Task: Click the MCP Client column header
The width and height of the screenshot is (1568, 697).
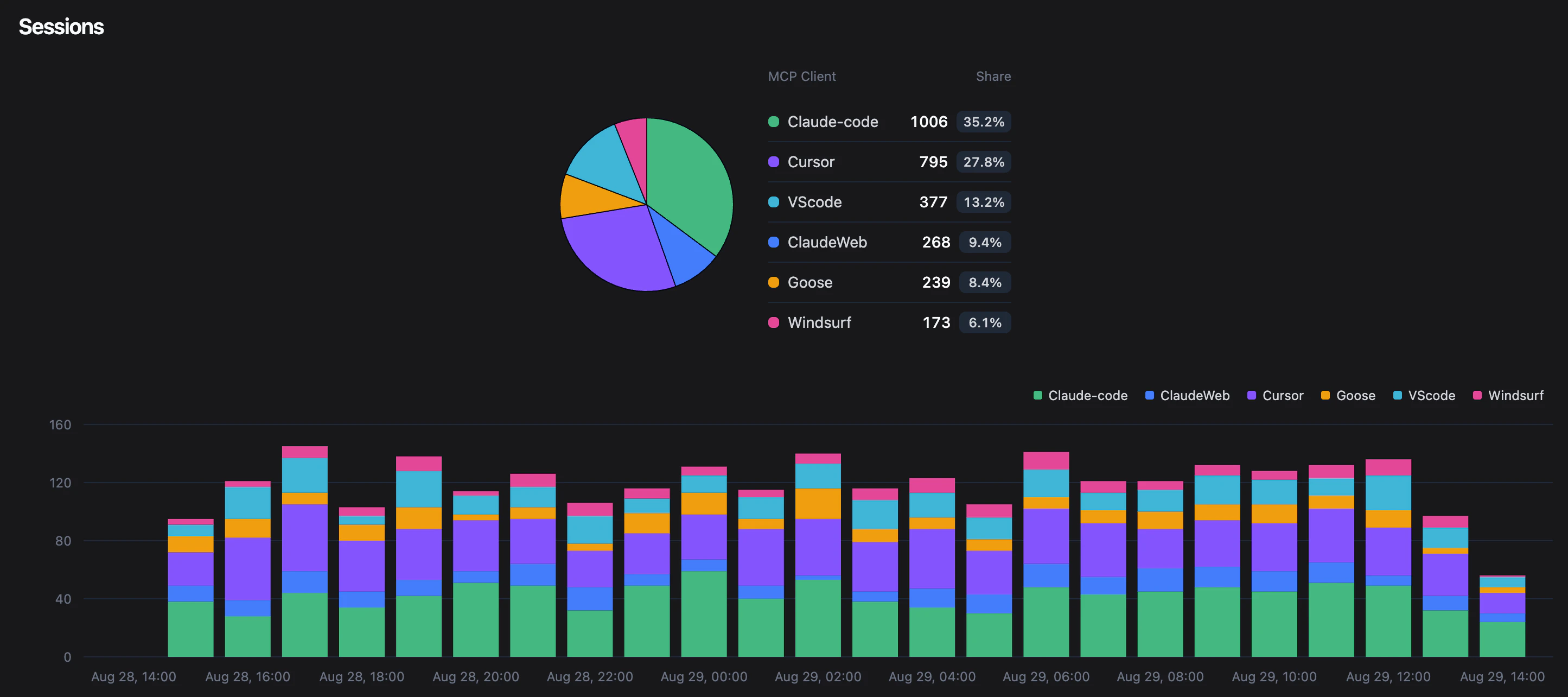Action: (802, 76)
